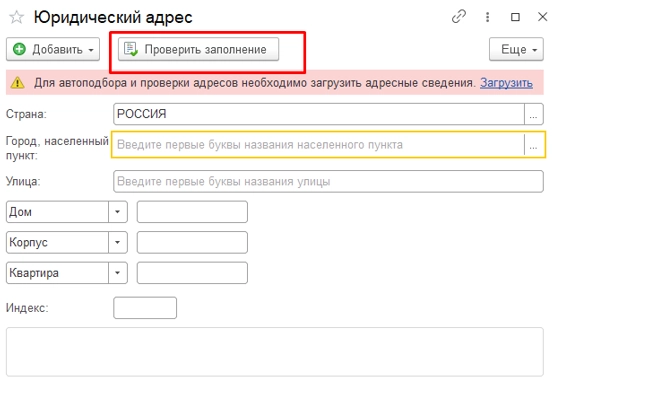Click the Квартира number input field

(x=192, y=273)
